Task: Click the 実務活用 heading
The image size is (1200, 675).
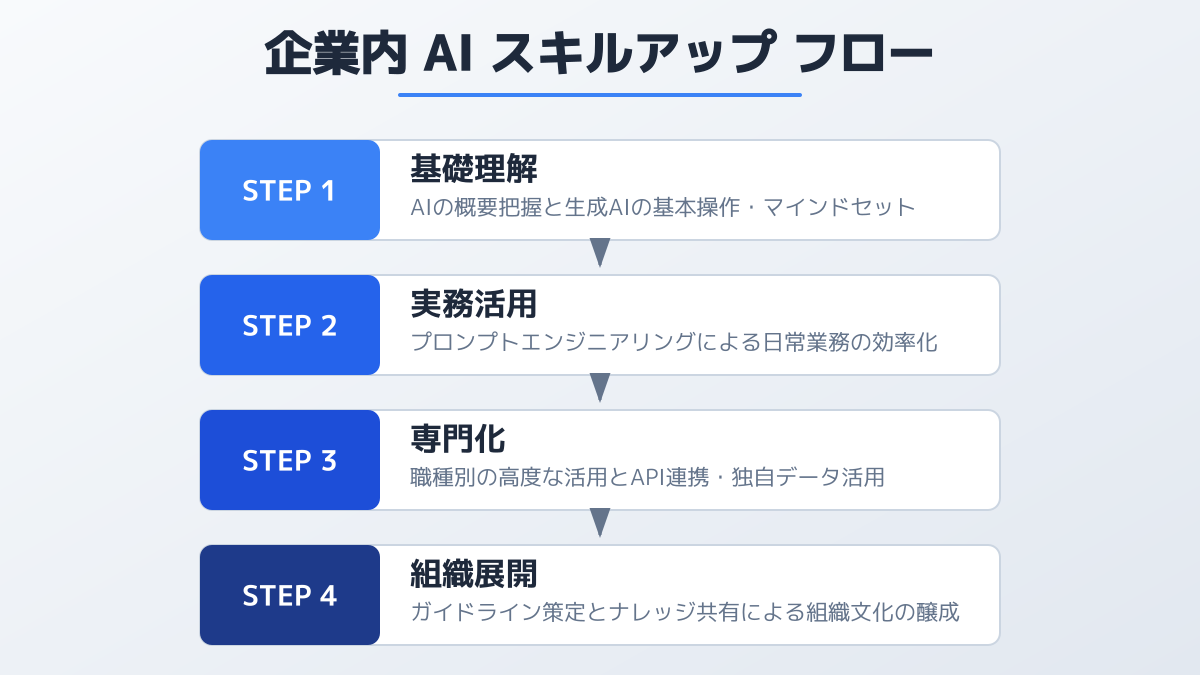Action: point(474,305)
